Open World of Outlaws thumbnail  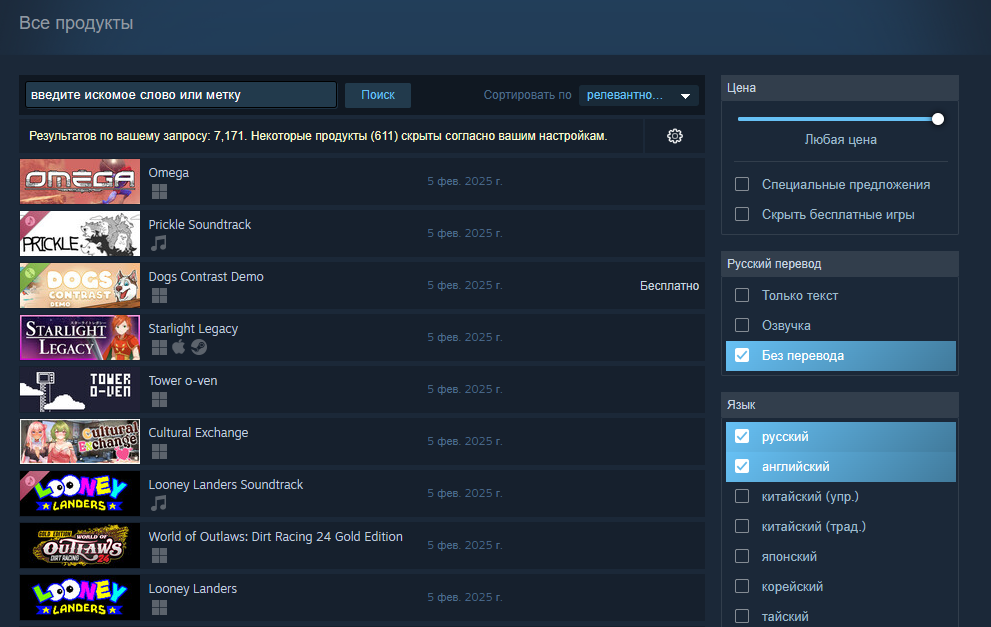(x=80, y=545)
